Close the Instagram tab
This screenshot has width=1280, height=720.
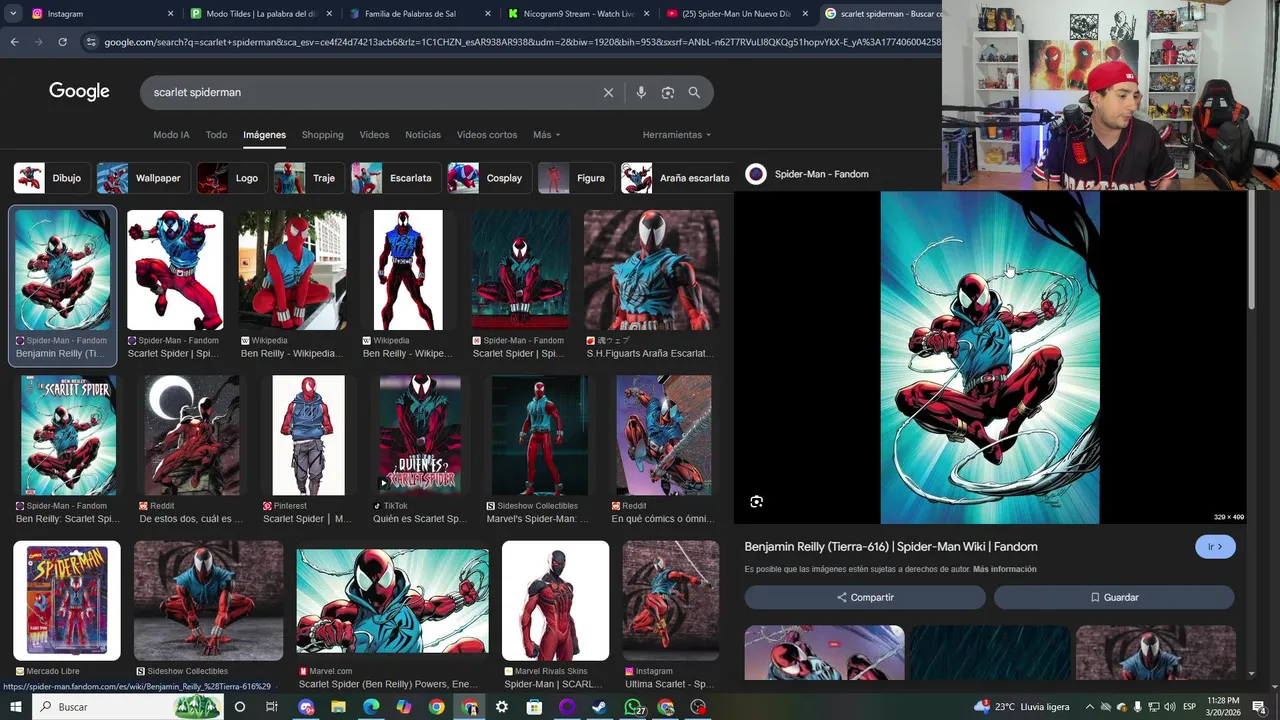pyautogui.click(x=170, y=14)
